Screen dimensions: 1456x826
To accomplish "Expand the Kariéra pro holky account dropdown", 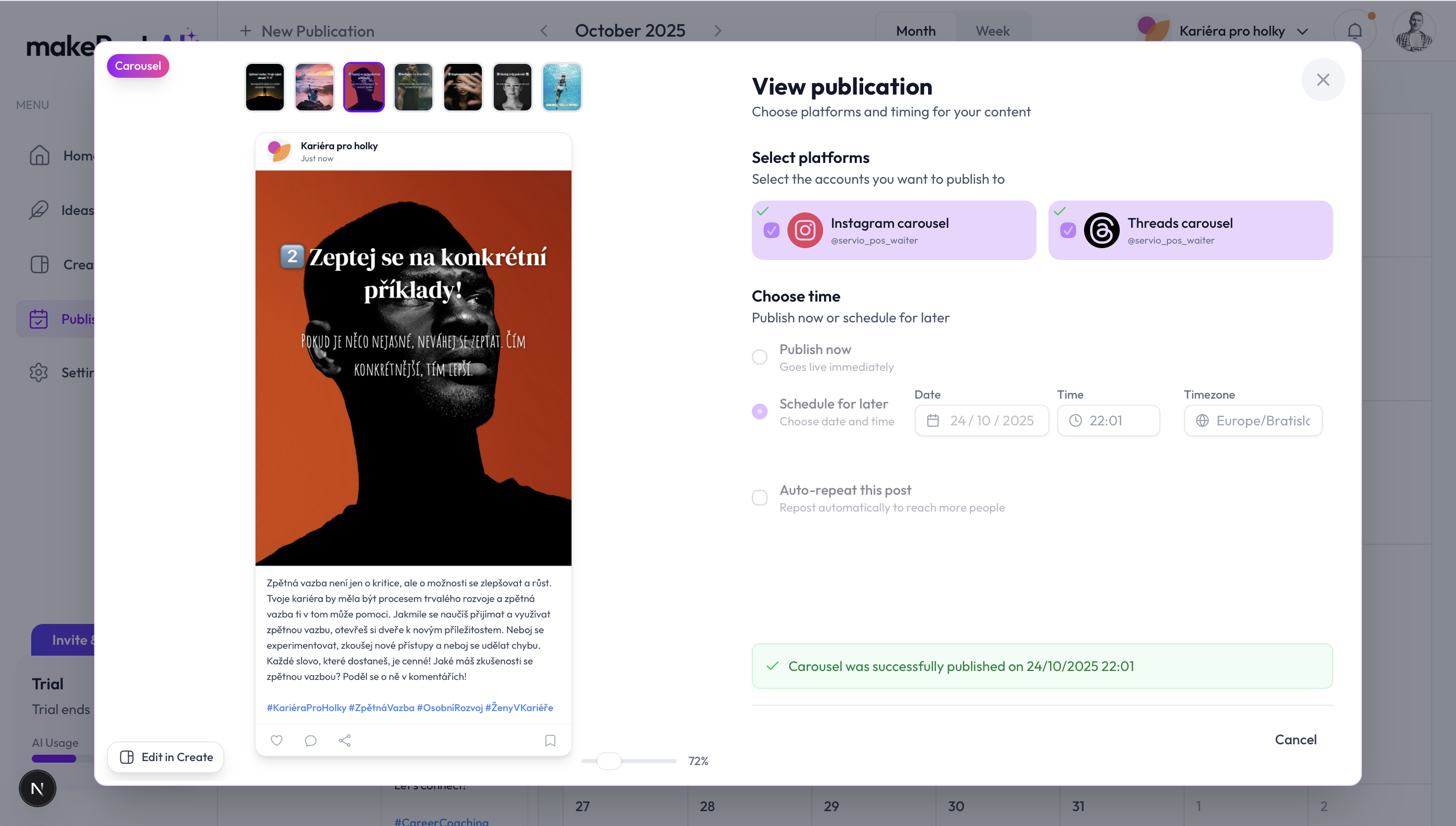I will point(1303,32).
